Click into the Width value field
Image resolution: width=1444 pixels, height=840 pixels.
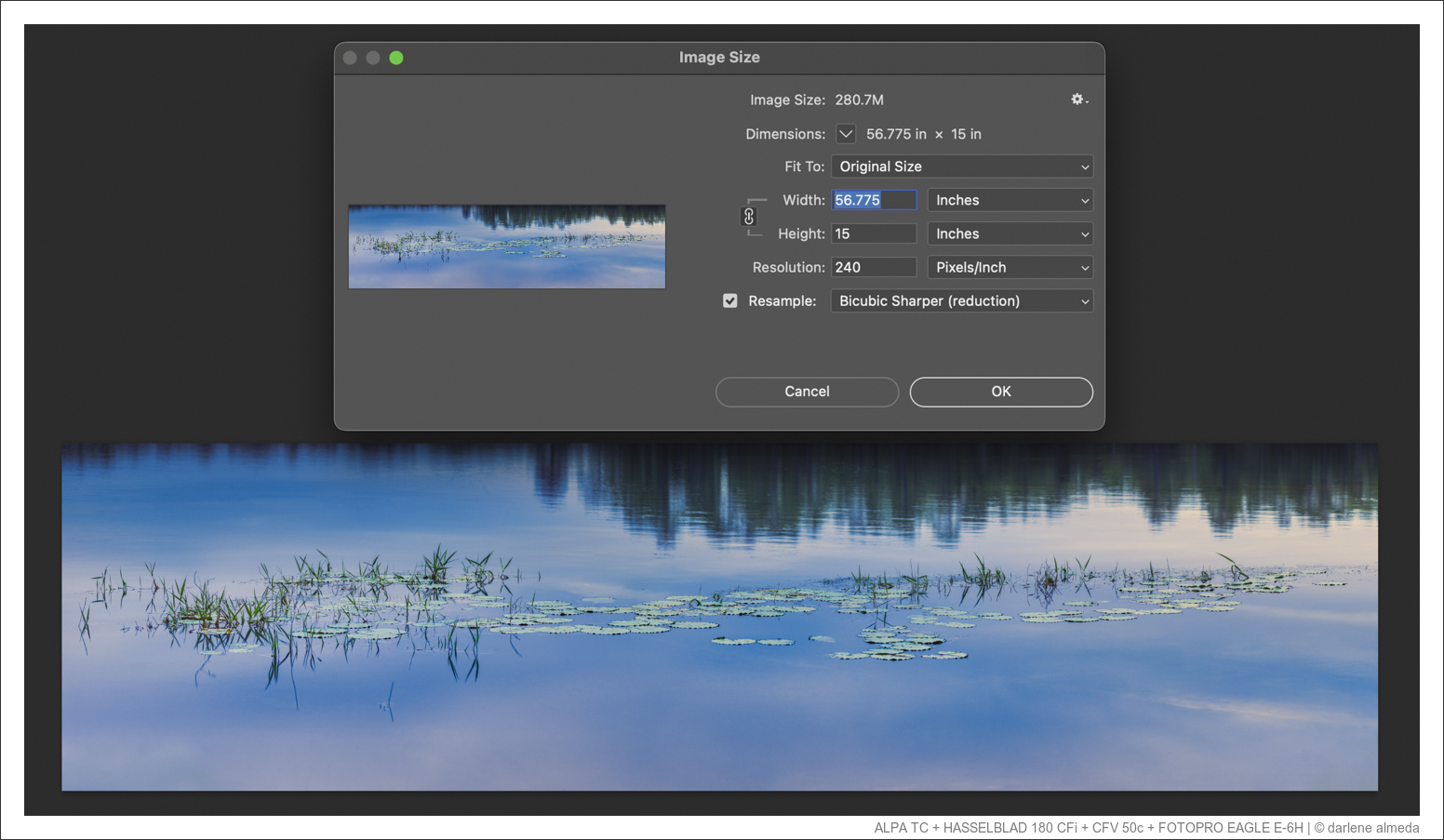pyautogui.click(x=874, y=200)
